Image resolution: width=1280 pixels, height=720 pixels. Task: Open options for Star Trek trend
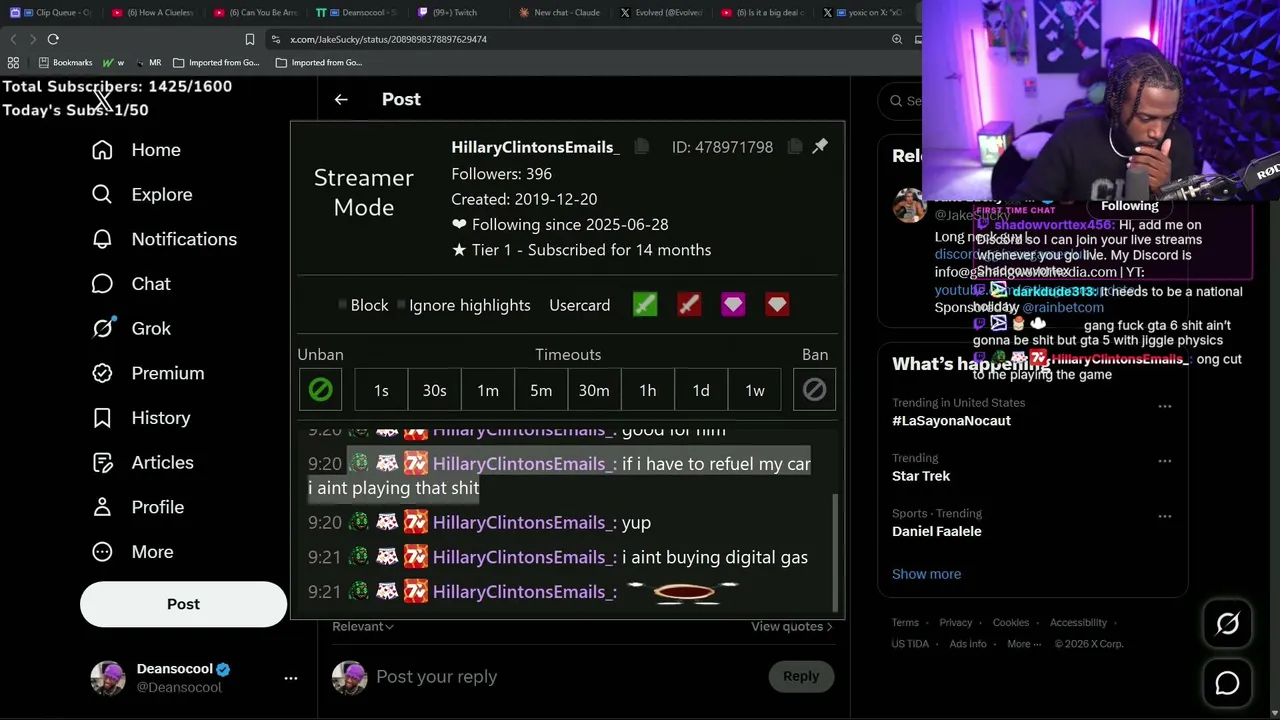[1164, 462]
